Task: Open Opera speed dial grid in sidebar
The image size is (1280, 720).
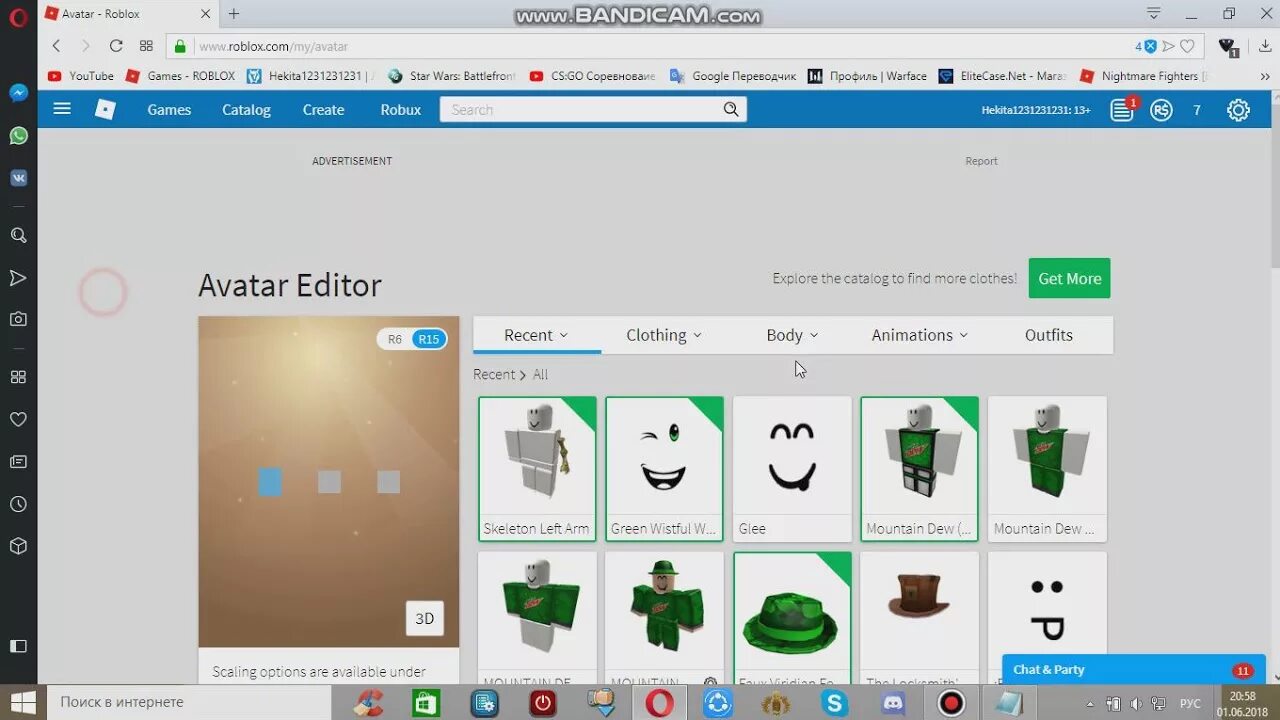Action: [x=18, y=377]
